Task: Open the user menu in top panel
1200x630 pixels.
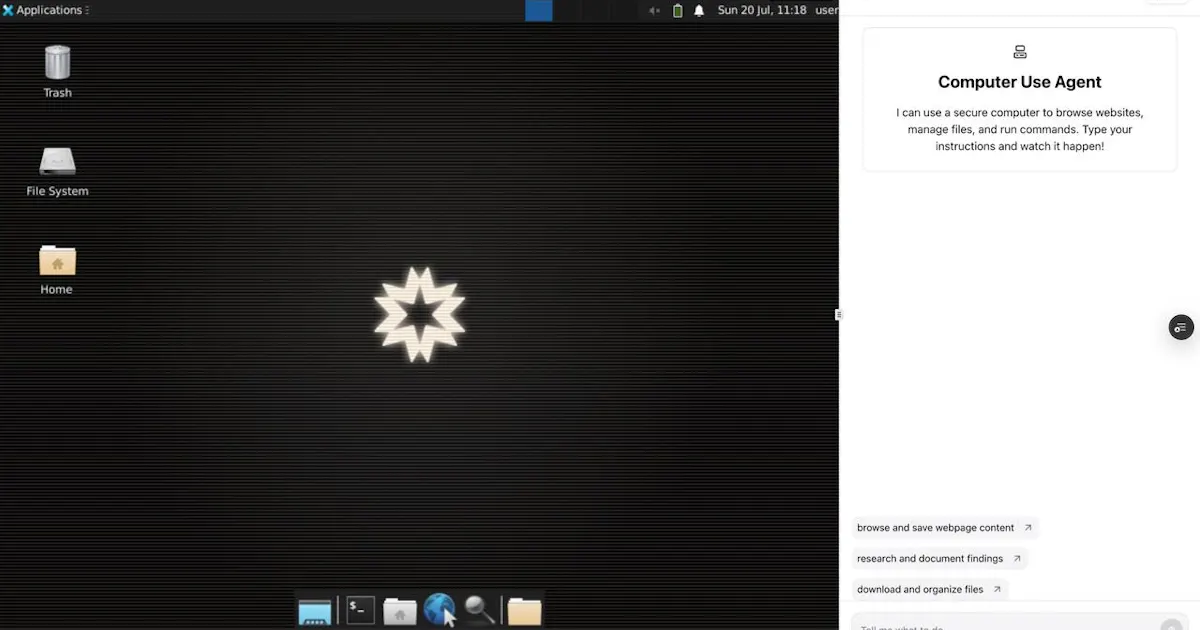Action: 827,10
